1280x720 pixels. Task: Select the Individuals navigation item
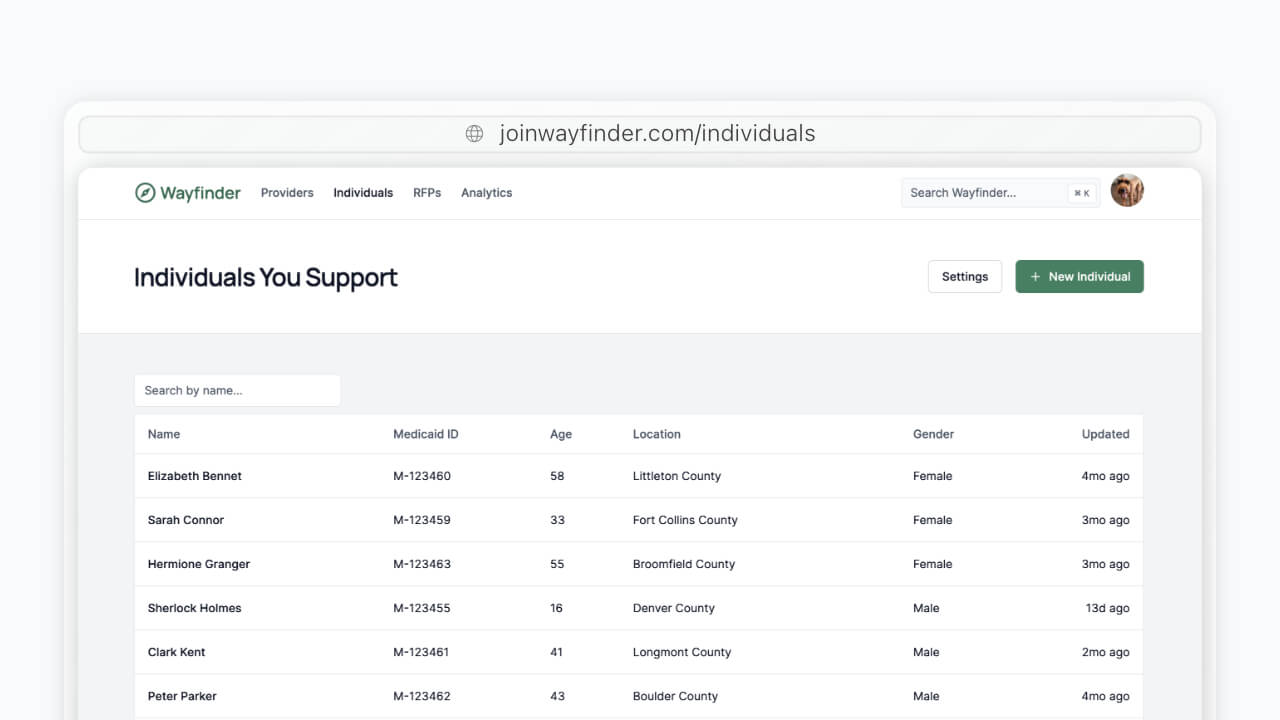point(363,192)
